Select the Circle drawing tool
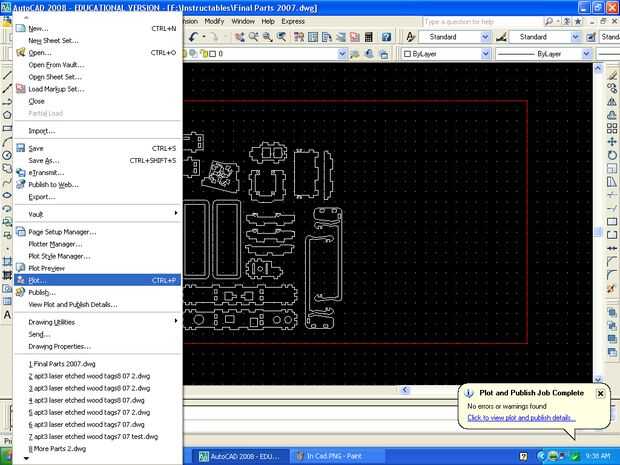 (x=7, y=155)
